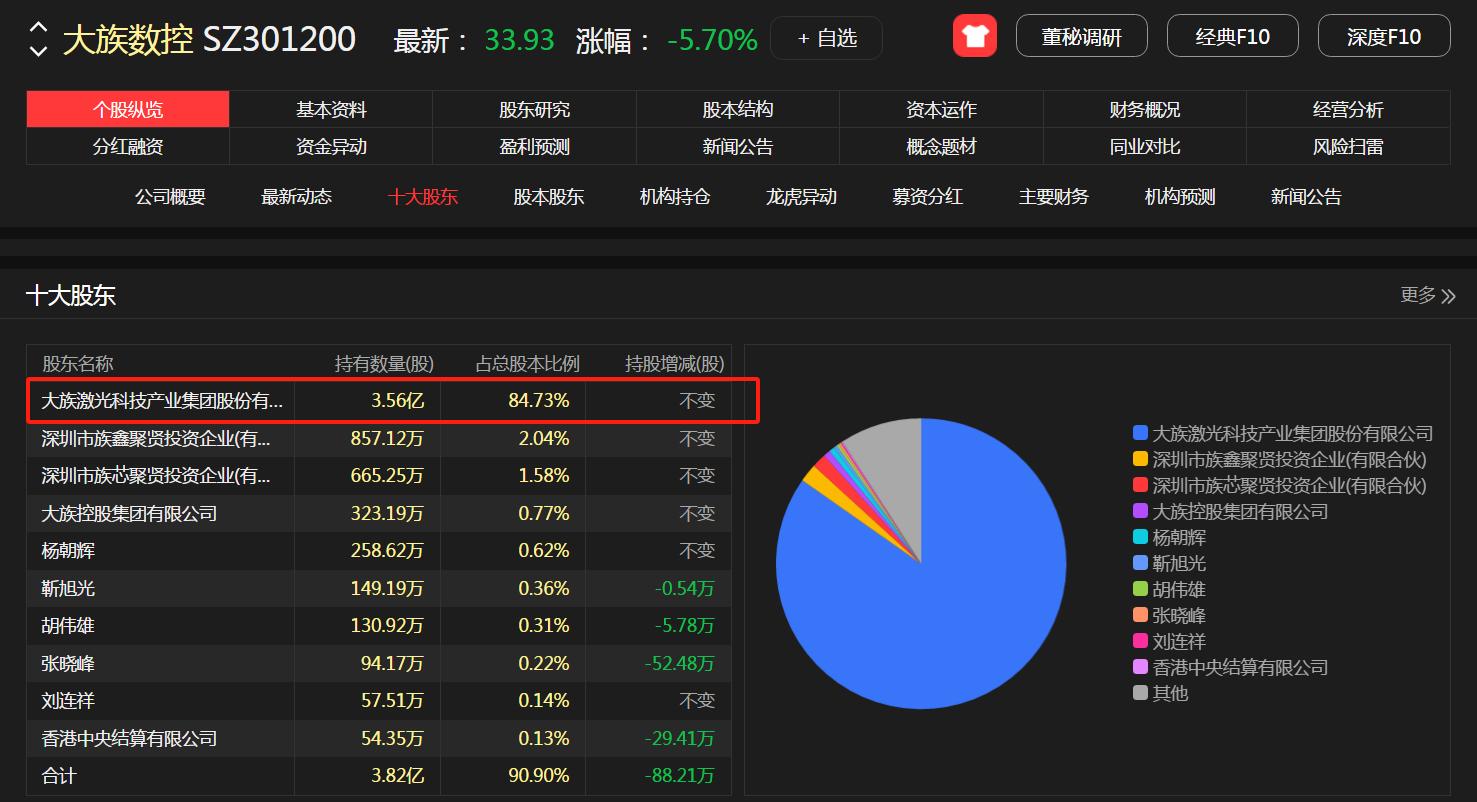Open the 风险扫雷 tab

click(x=1347, y=147)
